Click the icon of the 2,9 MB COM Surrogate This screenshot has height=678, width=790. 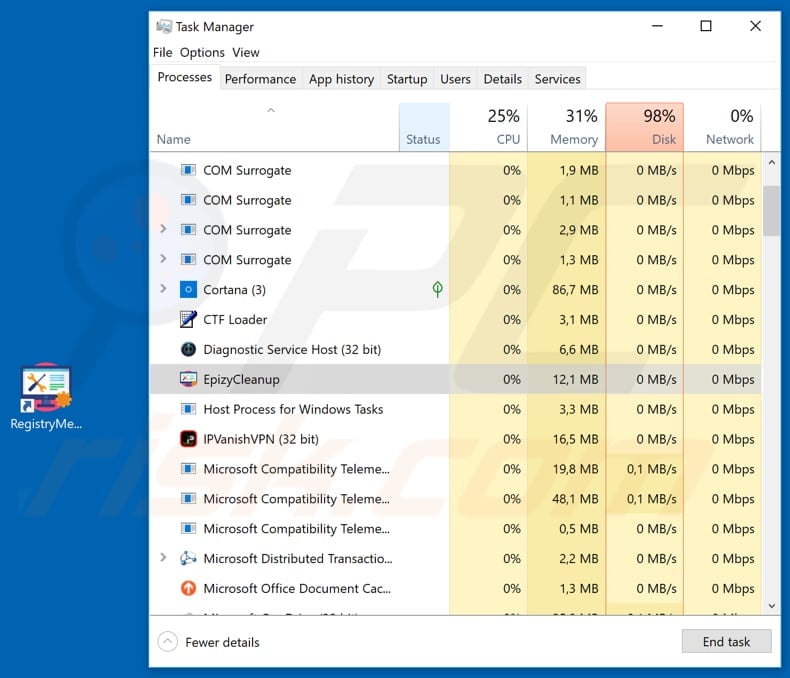pos(188,230)
